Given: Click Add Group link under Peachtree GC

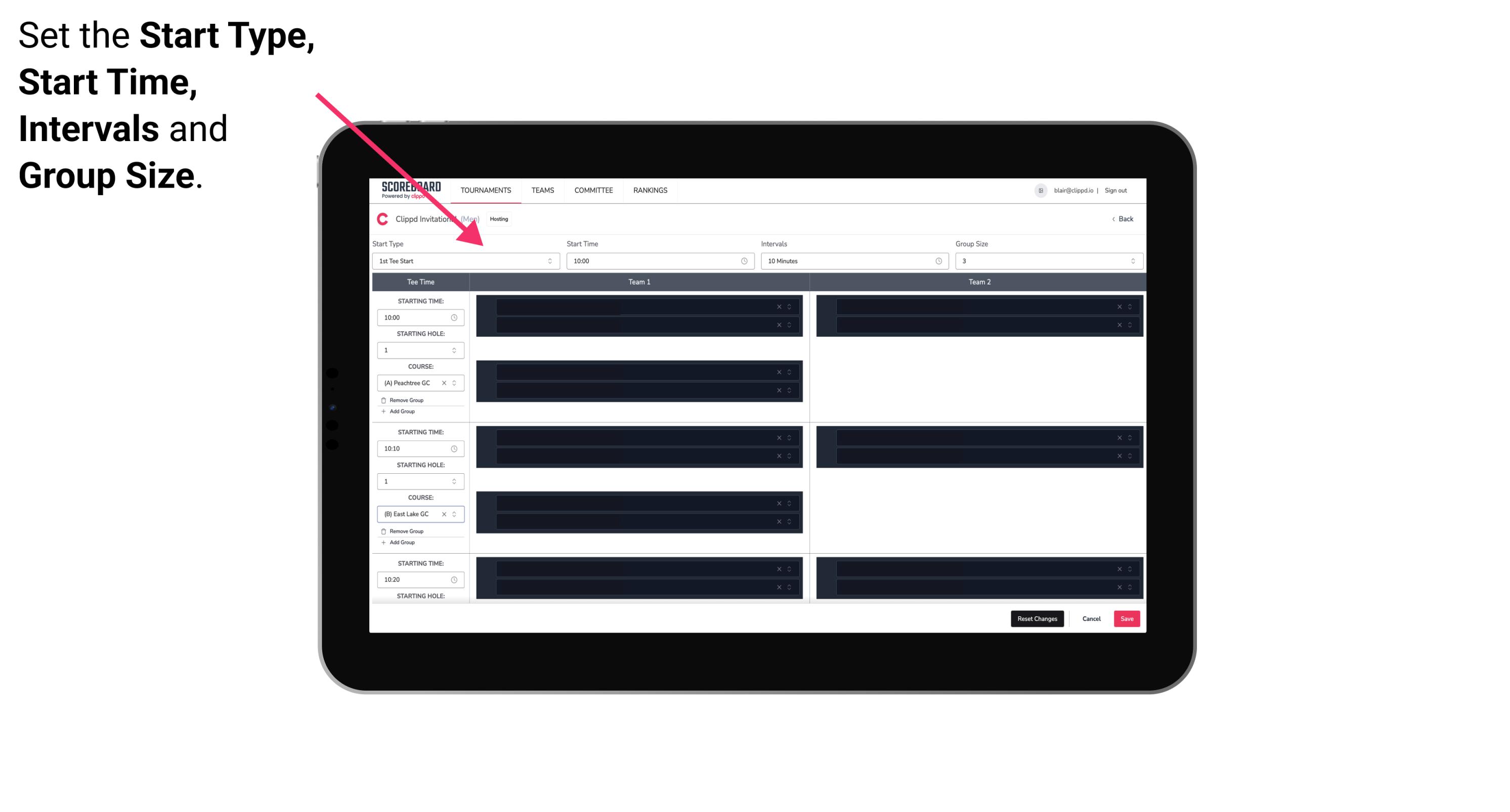Looking at the screenshot, I should [x=400, y=412].
